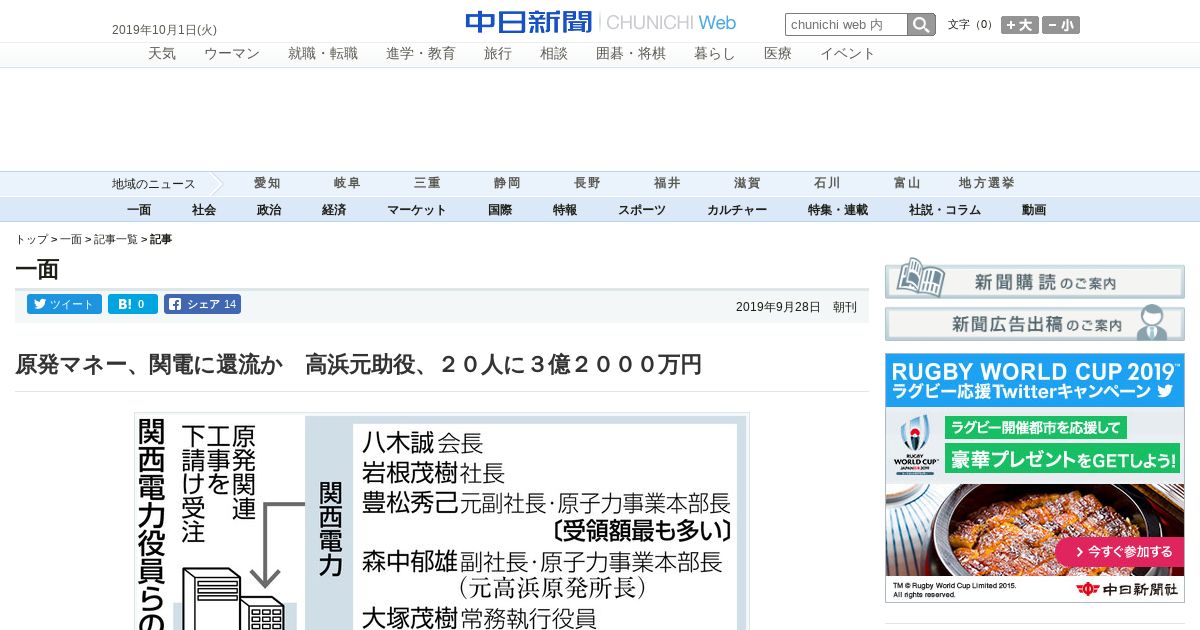Open the 相談 menu item

tap(554, 54)
